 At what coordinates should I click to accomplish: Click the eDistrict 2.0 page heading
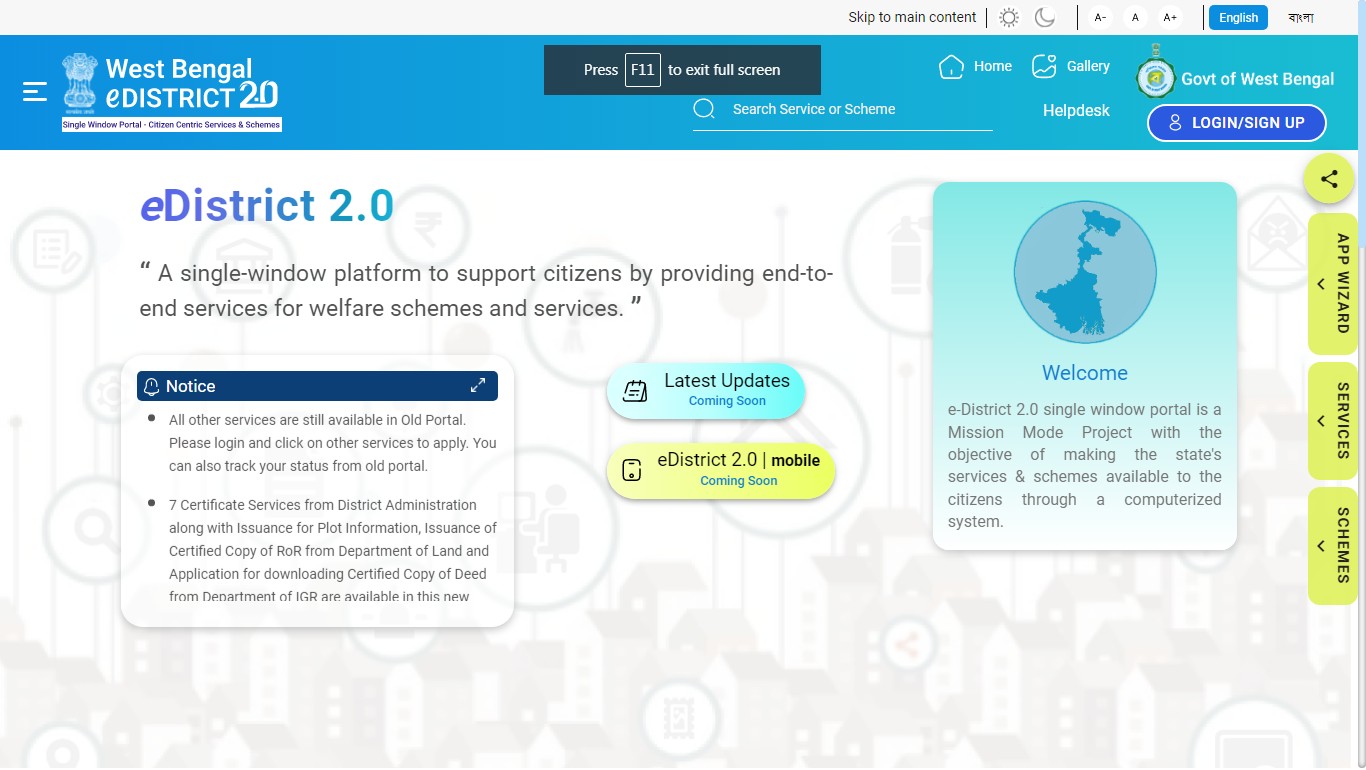[x=267, y=206]
